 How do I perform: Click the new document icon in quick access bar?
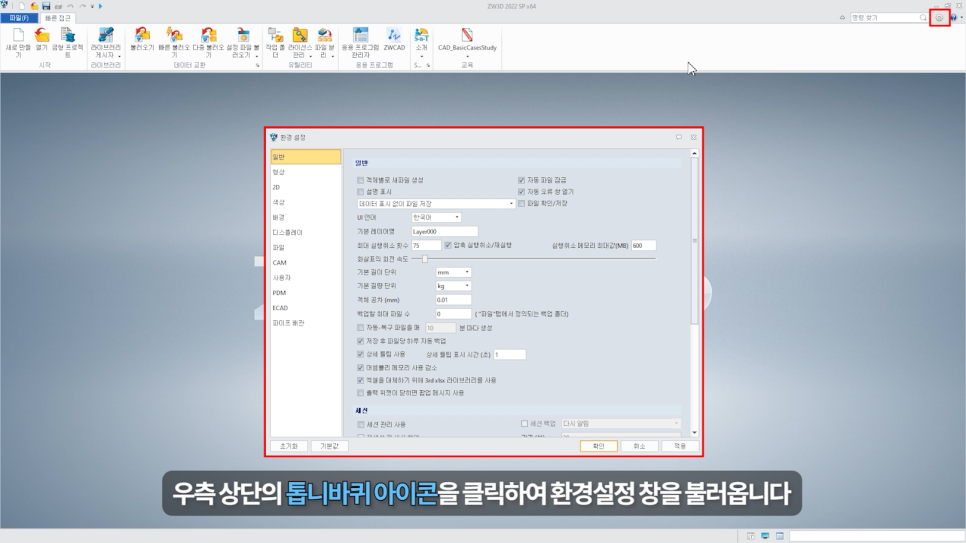22,6
